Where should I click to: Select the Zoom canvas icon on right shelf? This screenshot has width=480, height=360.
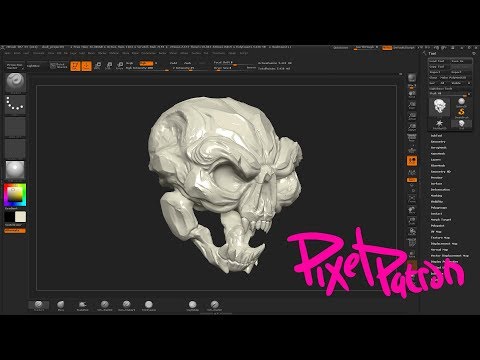coord(412,105)
